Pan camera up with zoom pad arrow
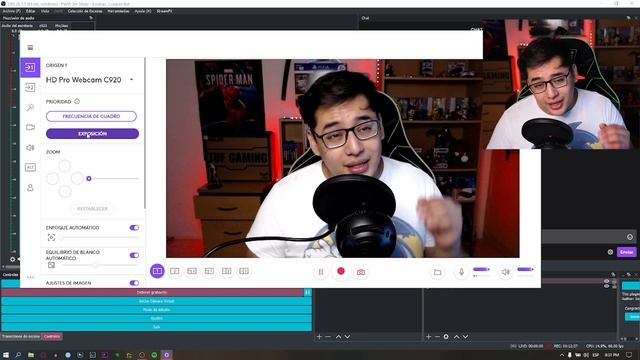The height and width of the screenshot is (360, 640). pos(64,166)
